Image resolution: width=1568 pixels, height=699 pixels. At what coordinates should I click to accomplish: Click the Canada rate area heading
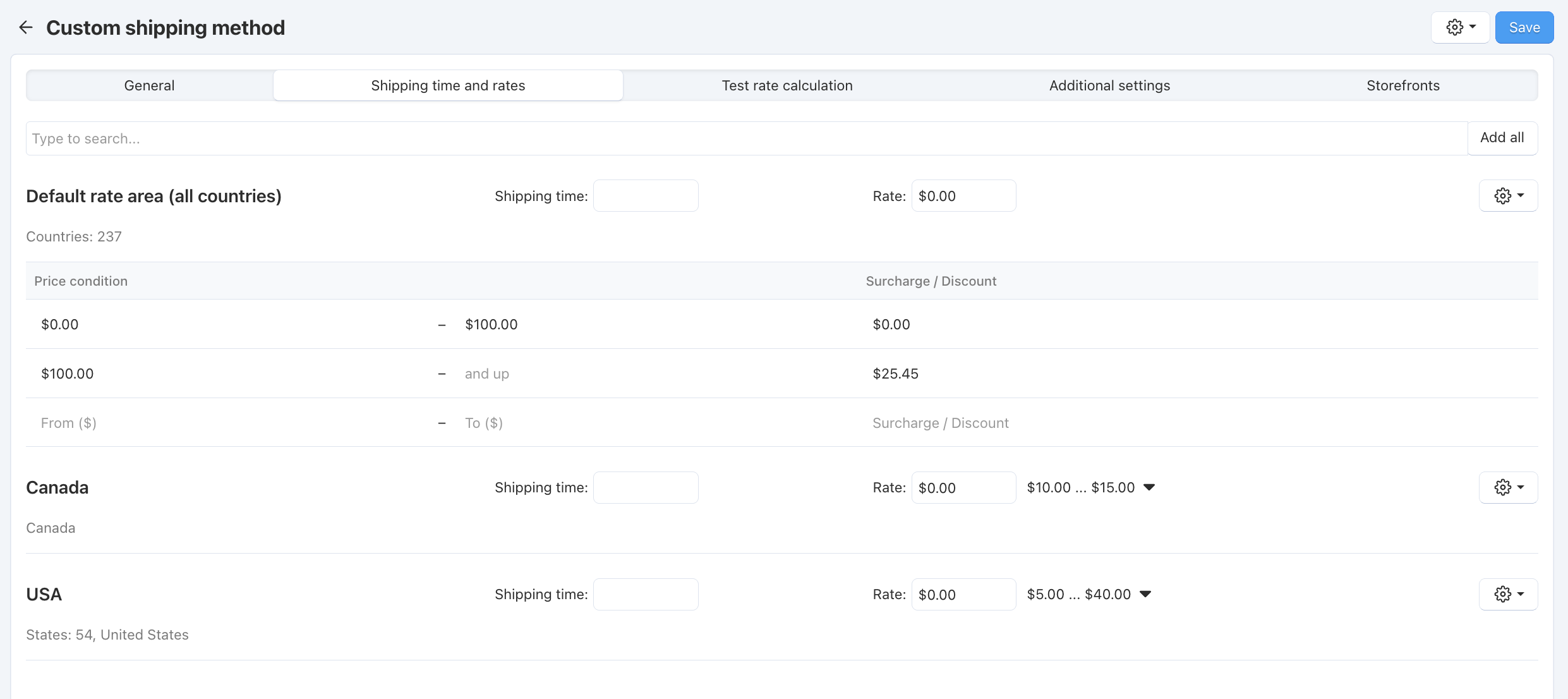pyautogui.click(x=57, y=488)
